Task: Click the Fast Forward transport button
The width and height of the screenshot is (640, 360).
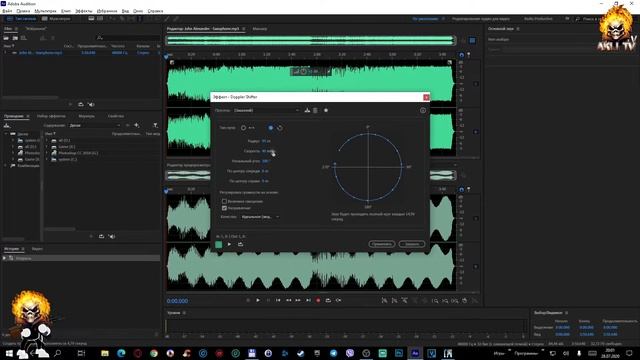Action: point(298,300)
